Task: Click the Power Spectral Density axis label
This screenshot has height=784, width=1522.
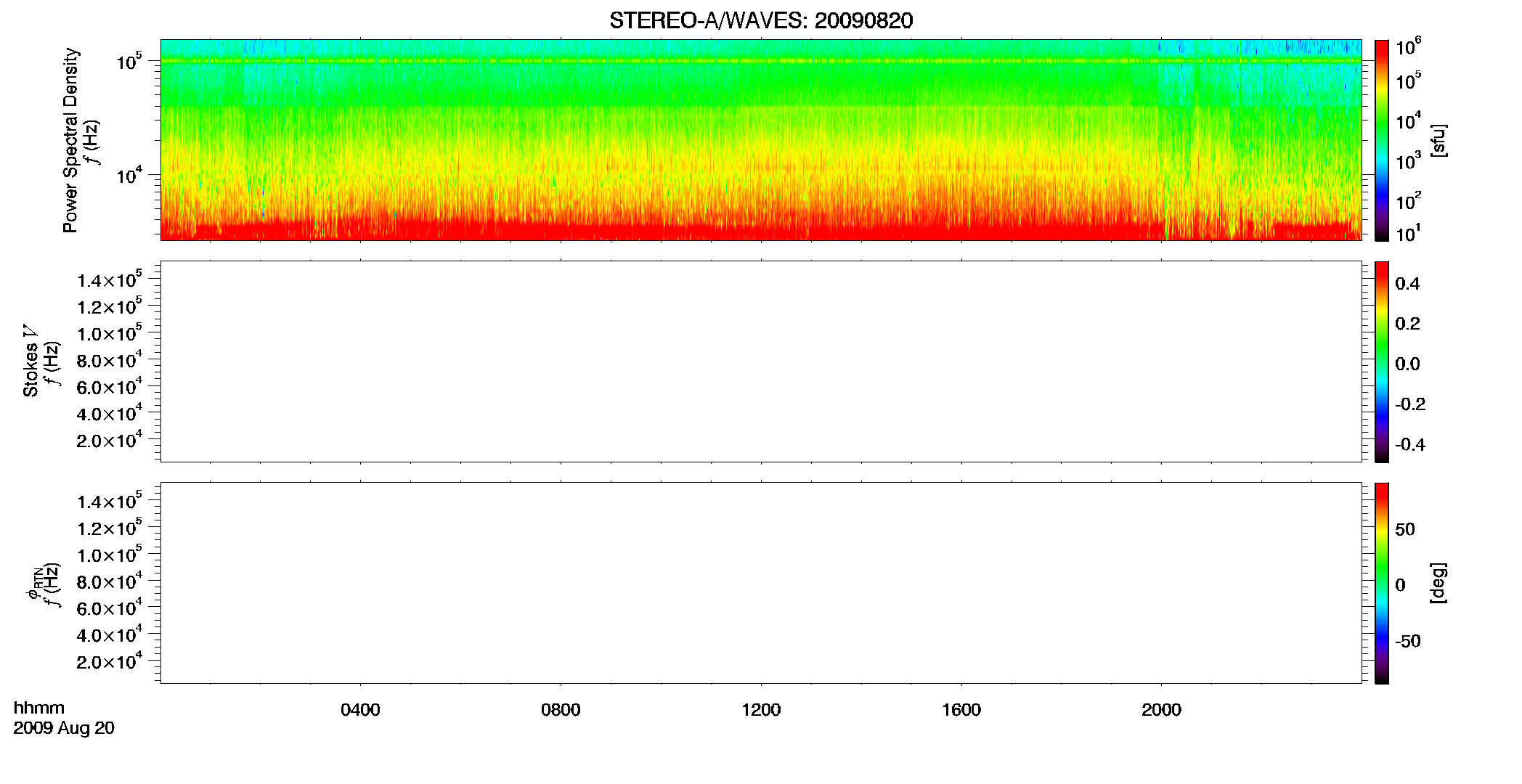Action: pos(70,140)
